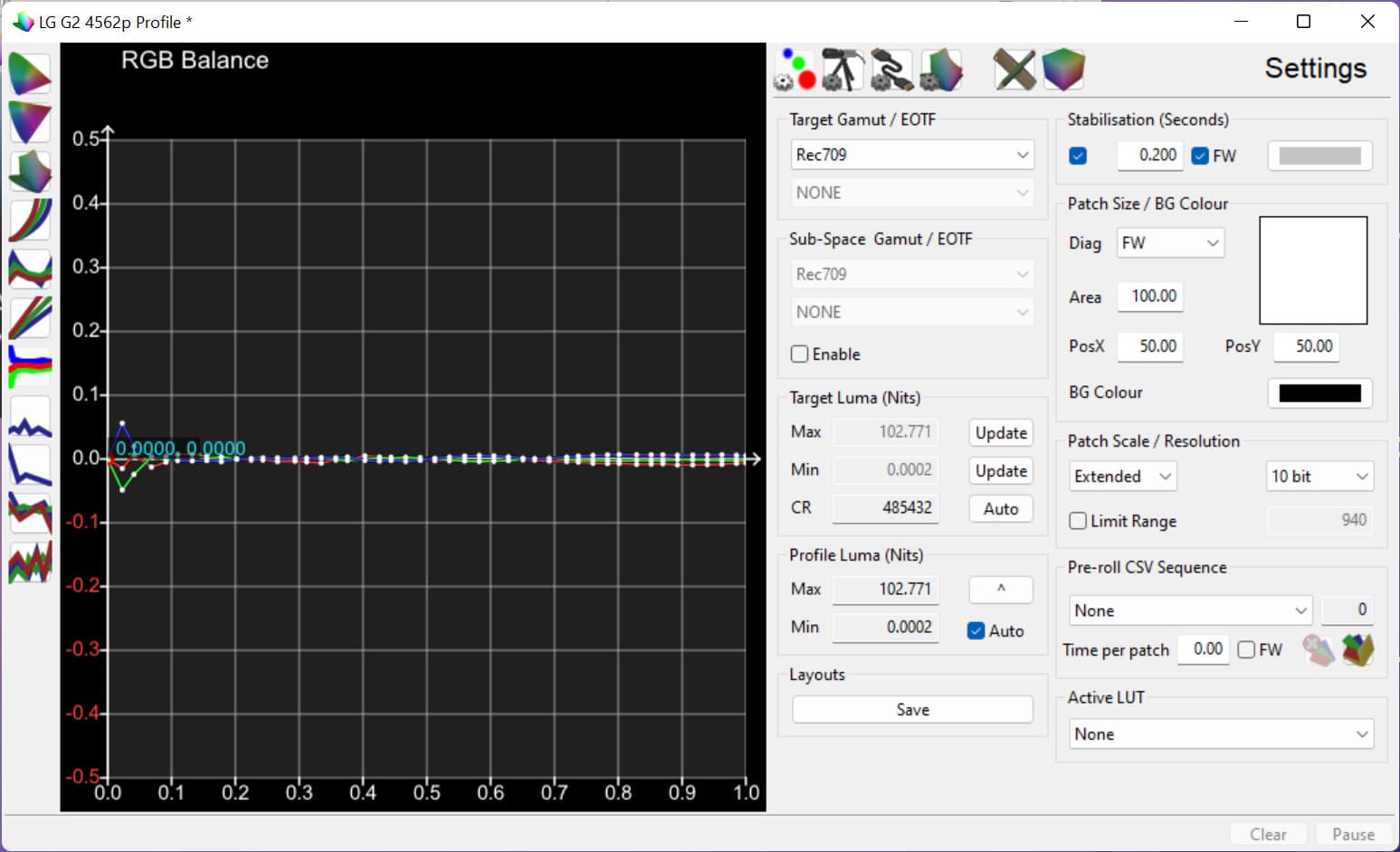This screenshot has height=852, width=1400.
Task: Show the 3D gamut volume graph
Action: (30, 171)
